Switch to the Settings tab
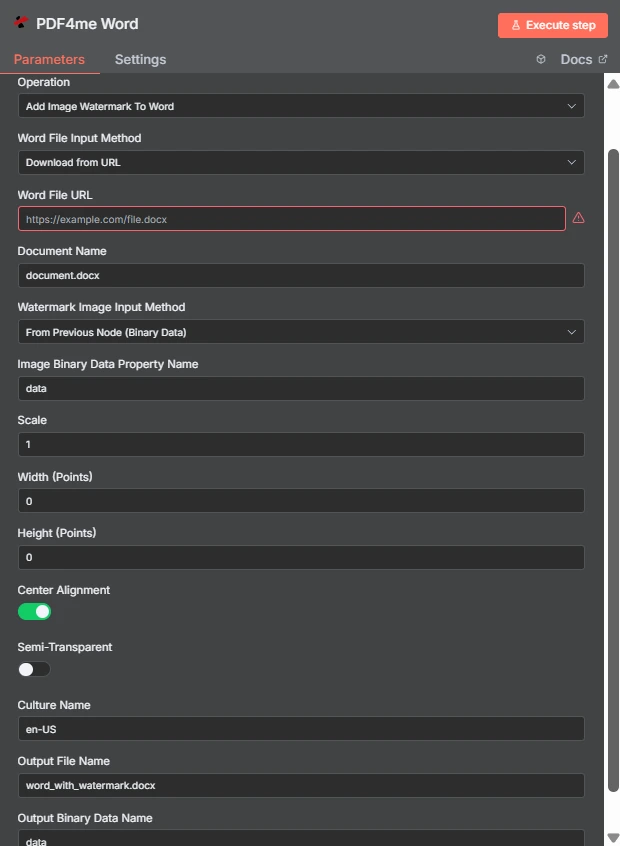The width and height of the screenshot is (620, 846). [x=140, y=59]
